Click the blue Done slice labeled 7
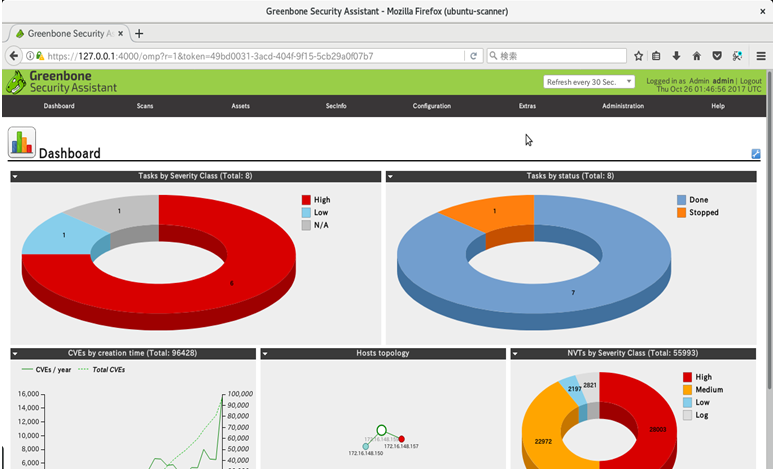 [572, 291]
